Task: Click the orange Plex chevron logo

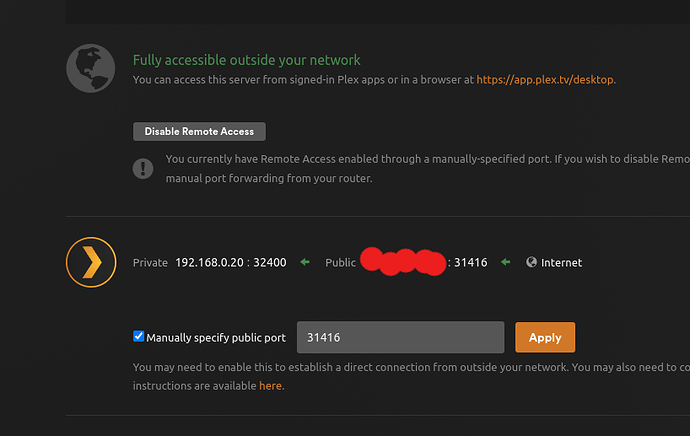Action: click(x=91, y=262)
